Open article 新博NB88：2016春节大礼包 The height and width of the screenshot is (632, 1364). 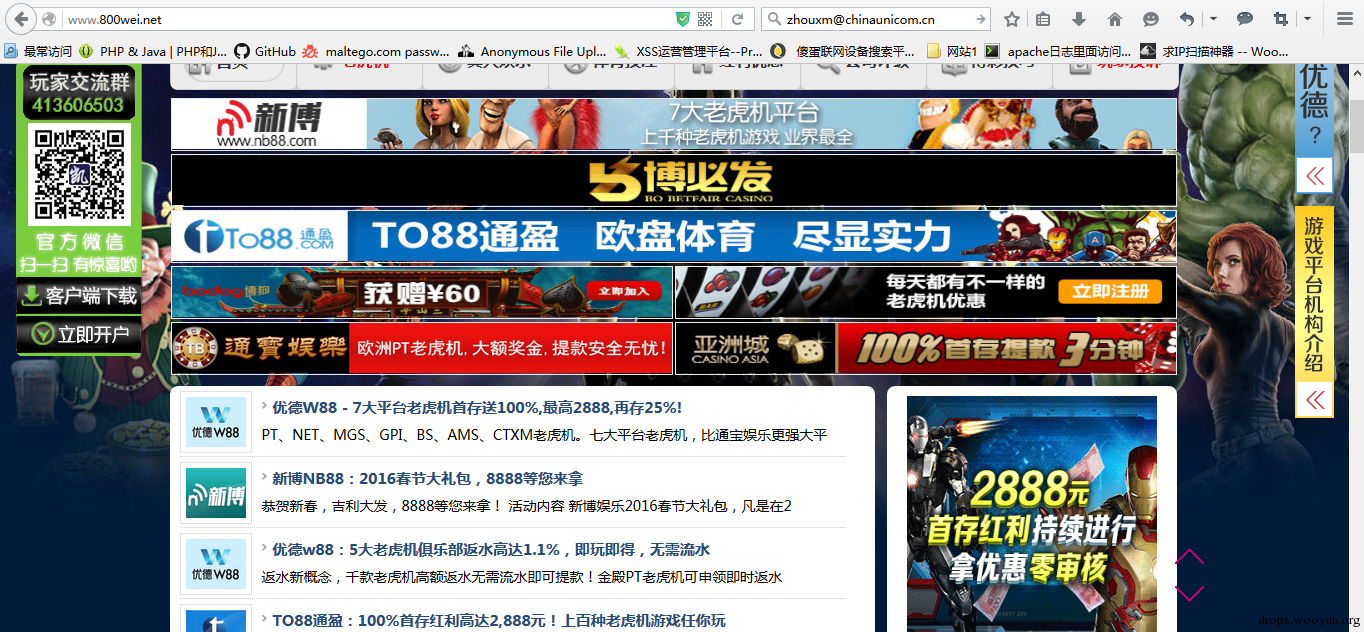pyautogui.click(x=427, y=479)
